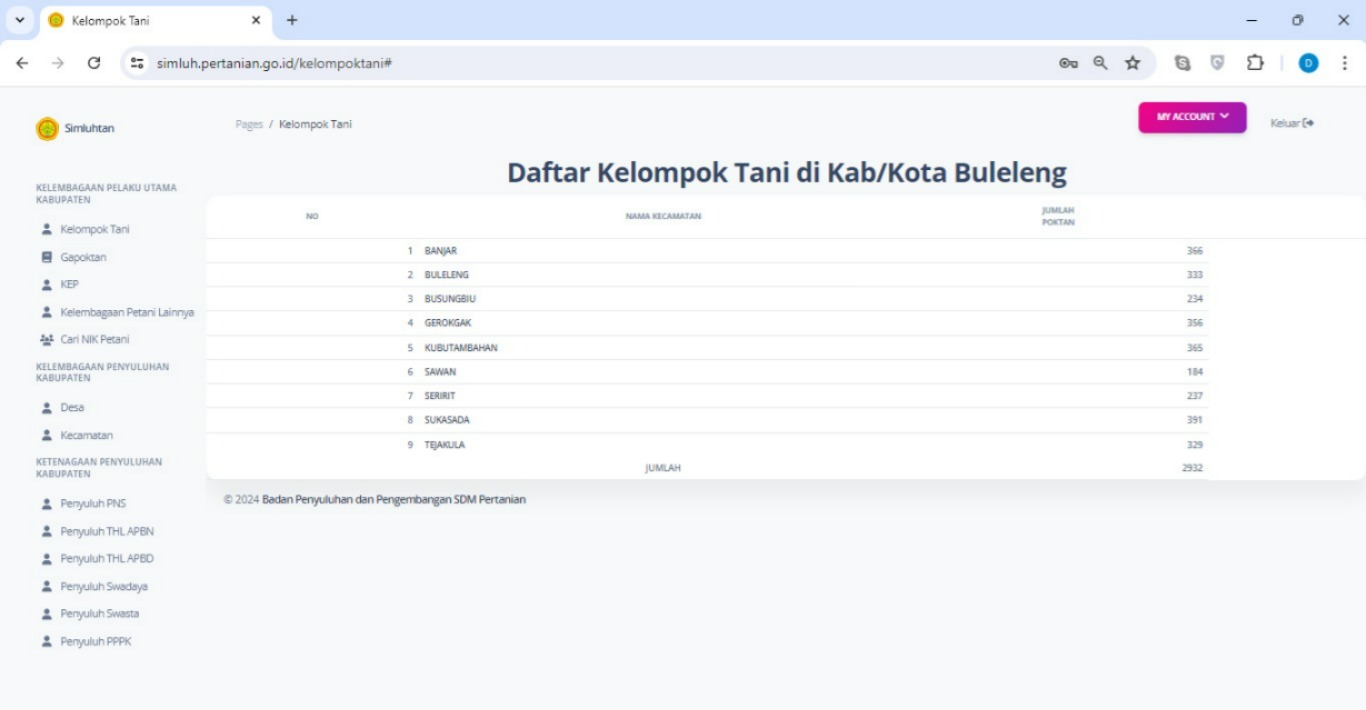Screen dimensions: 1366x710
Task: Select Kelompok Tani in sidebar
Action: [x=94, y=229]
